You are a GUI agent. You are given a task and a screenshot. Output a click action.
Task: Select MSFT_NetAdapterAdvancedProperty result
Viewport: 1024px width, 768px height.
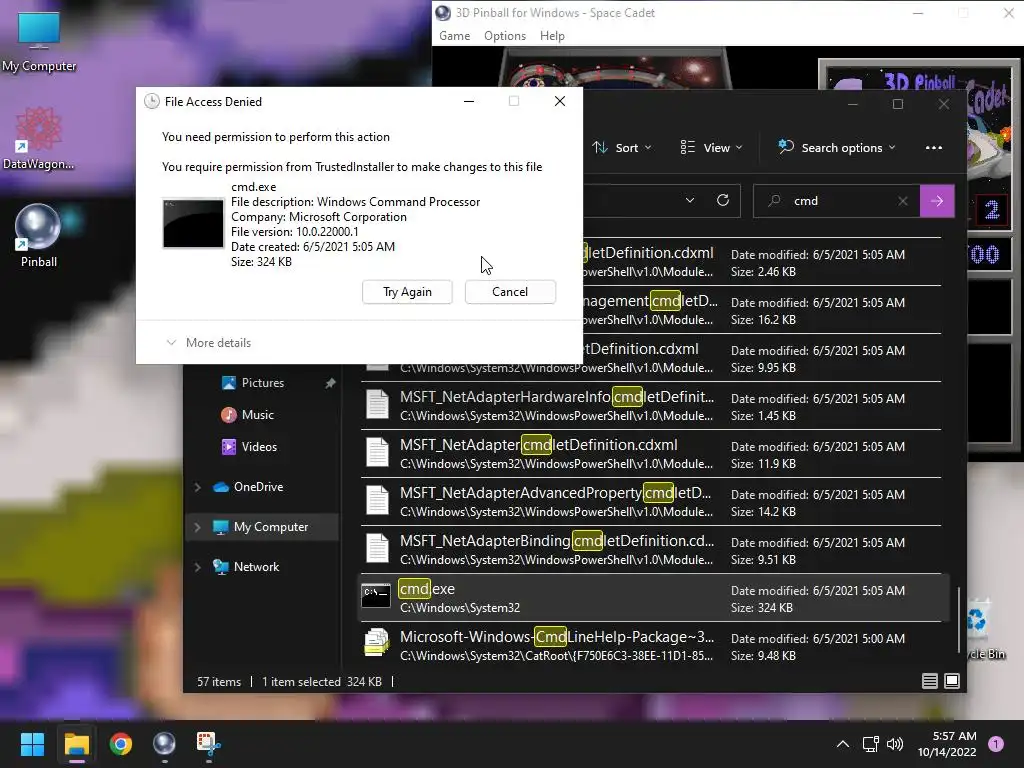coord(651,502)
